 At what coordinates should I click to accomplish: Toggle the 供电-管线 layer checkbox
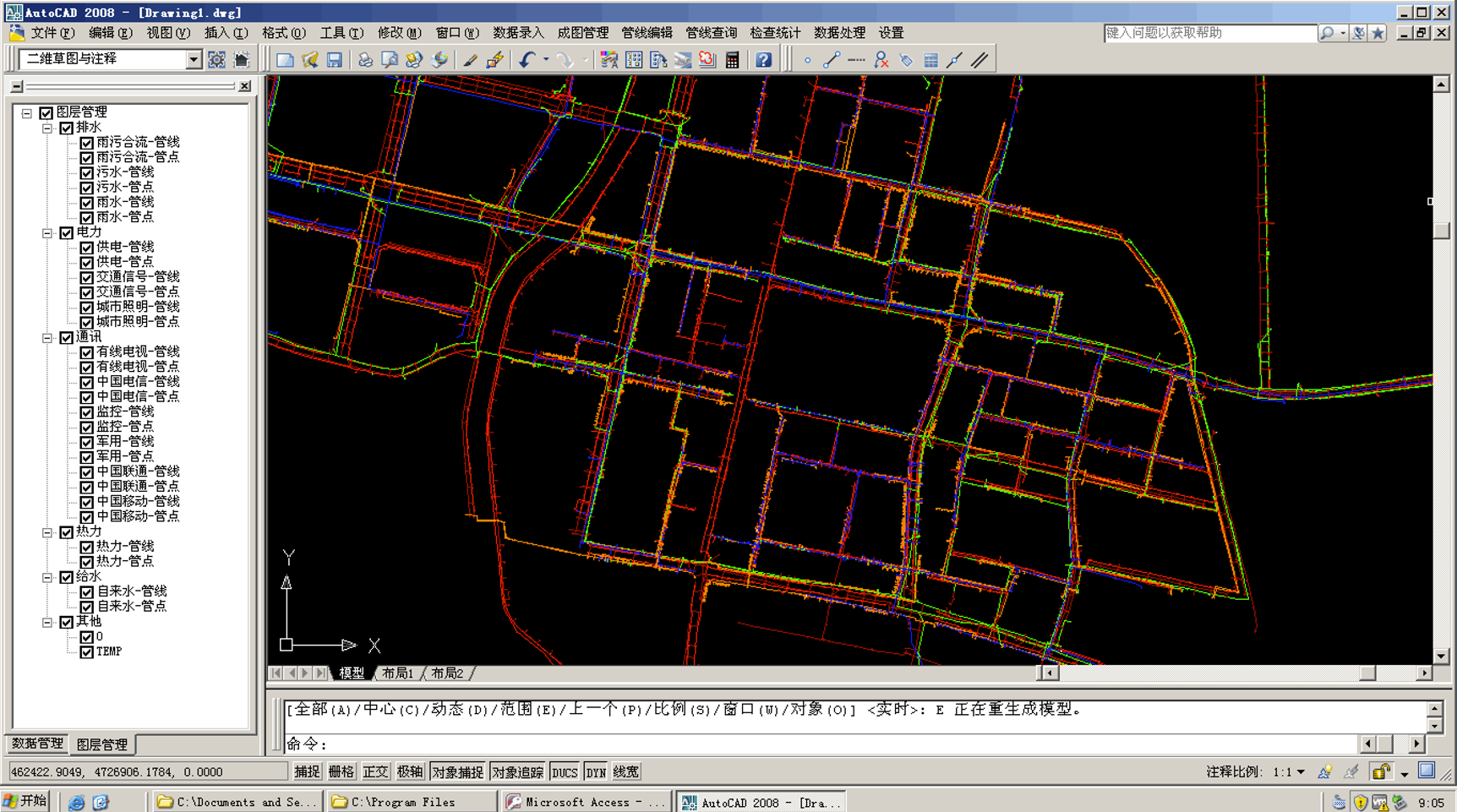click(x=86, y=248)
